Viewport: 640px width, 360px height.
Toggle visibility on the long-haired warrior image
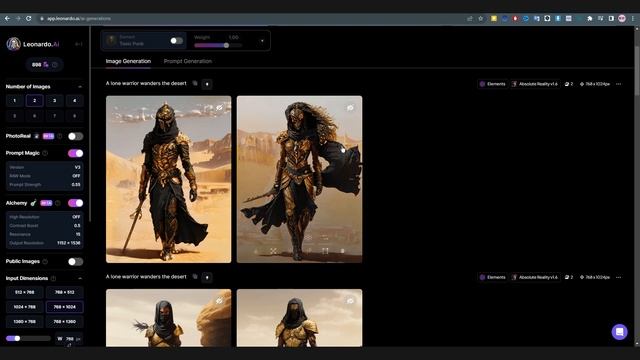tap(350, 108)
